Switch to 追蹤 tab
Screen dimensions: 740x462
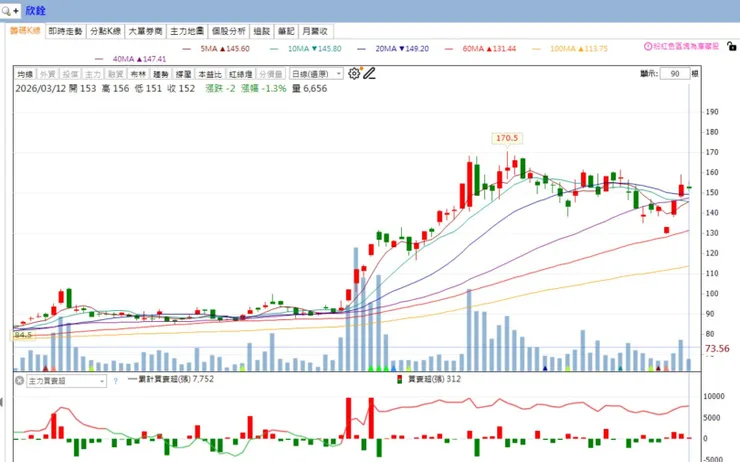point(261,31)
